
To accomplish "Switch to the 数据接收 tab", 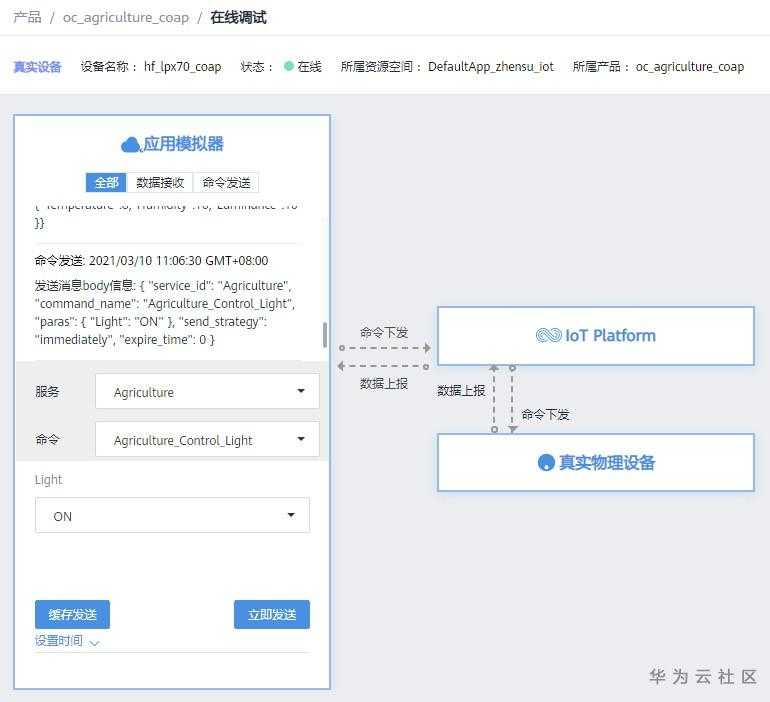I will coord(160,183).
